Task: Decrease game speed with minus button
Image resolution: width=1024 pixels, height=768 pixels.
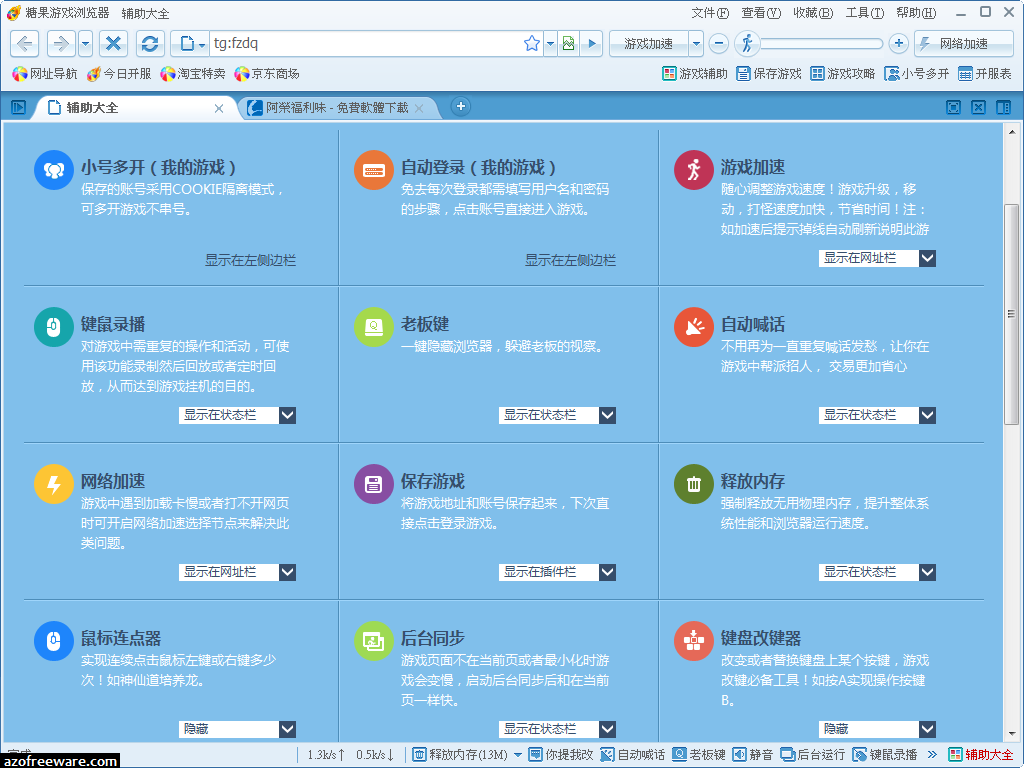Action: pyautogui.click(x=718, y=44)
